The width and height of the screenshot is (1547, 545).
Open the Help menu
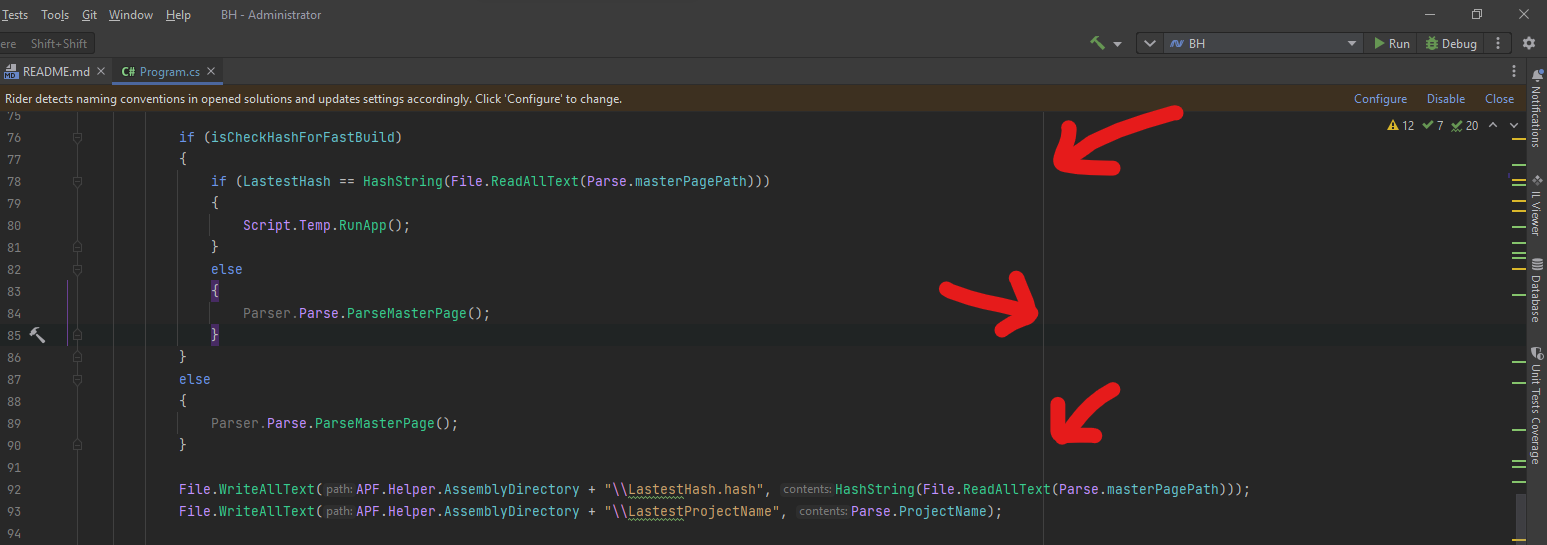(x=178, y=15)
